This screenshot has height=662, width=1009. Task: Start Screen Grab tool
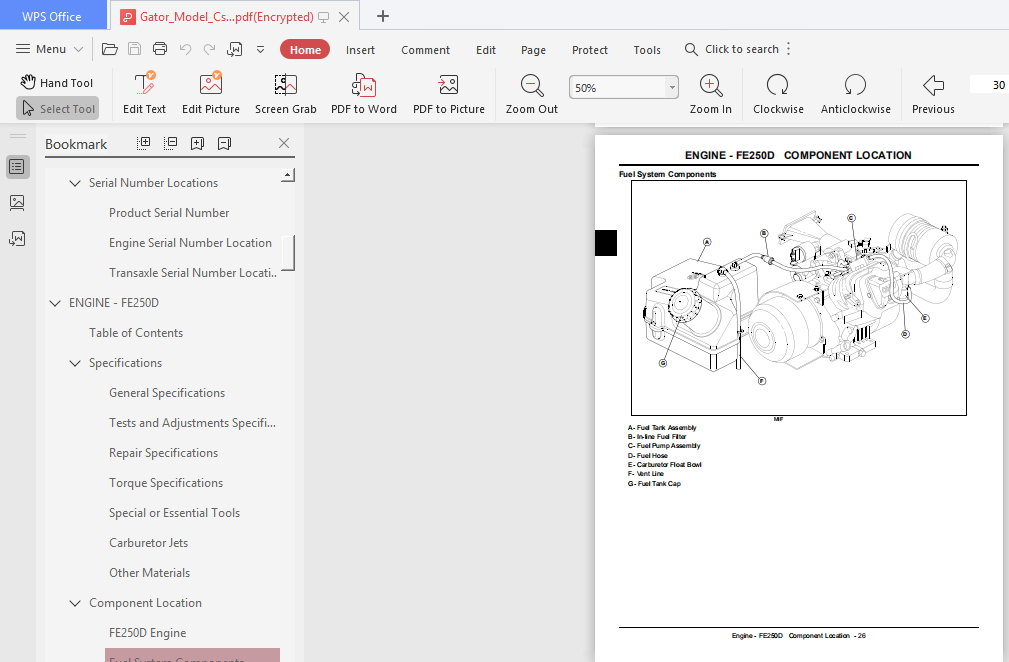(x=286, y=94)
